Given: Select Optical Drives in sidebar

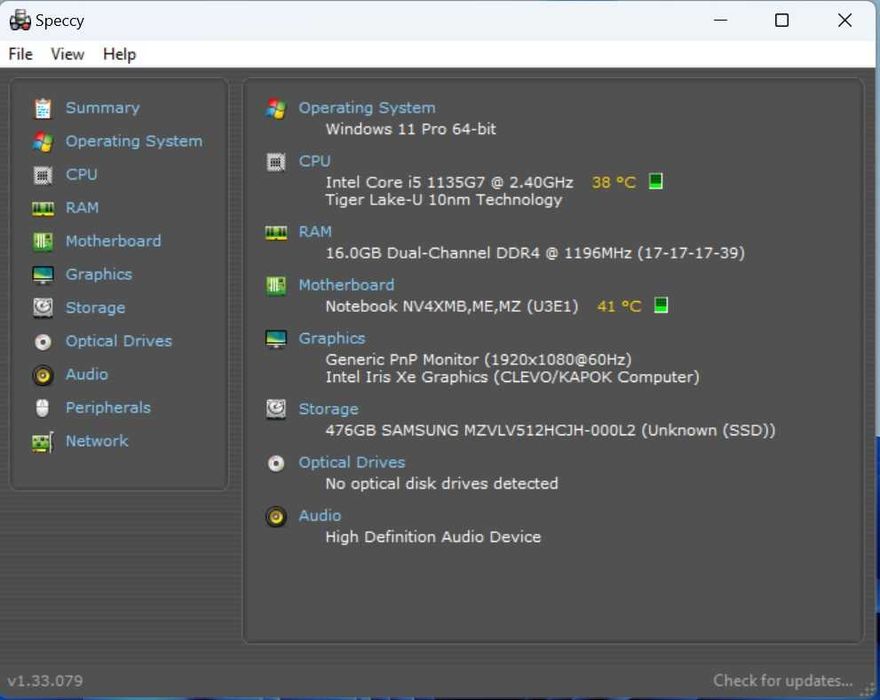Looking at the screenshot, I should pos(119,341).
